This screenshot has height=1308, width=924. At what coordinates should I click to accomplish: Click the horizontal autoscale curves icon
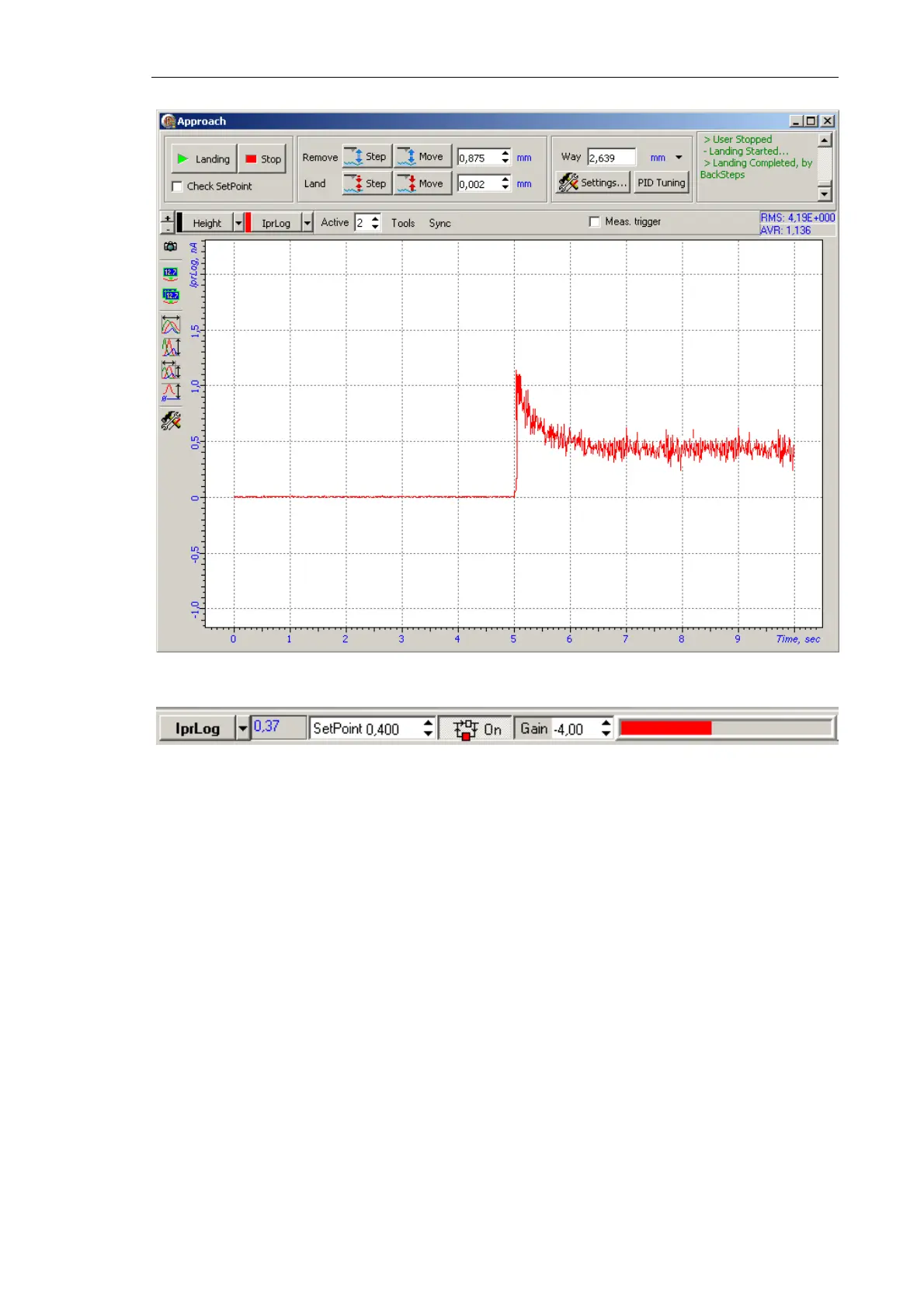pos(170,324)
